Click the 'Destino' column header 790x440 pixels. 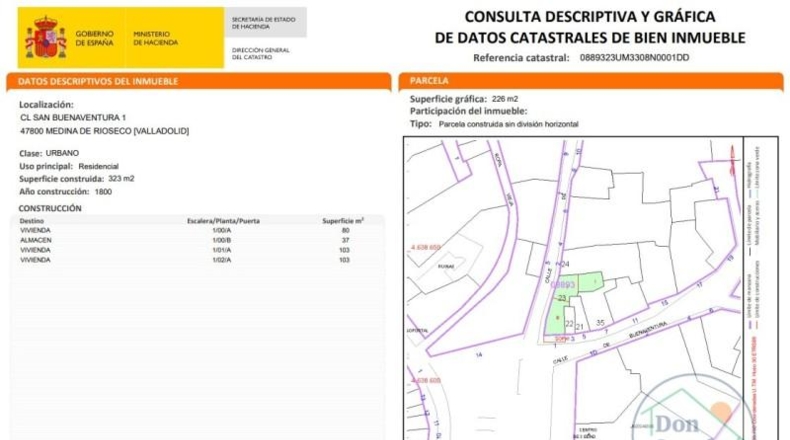coord(32,221)
